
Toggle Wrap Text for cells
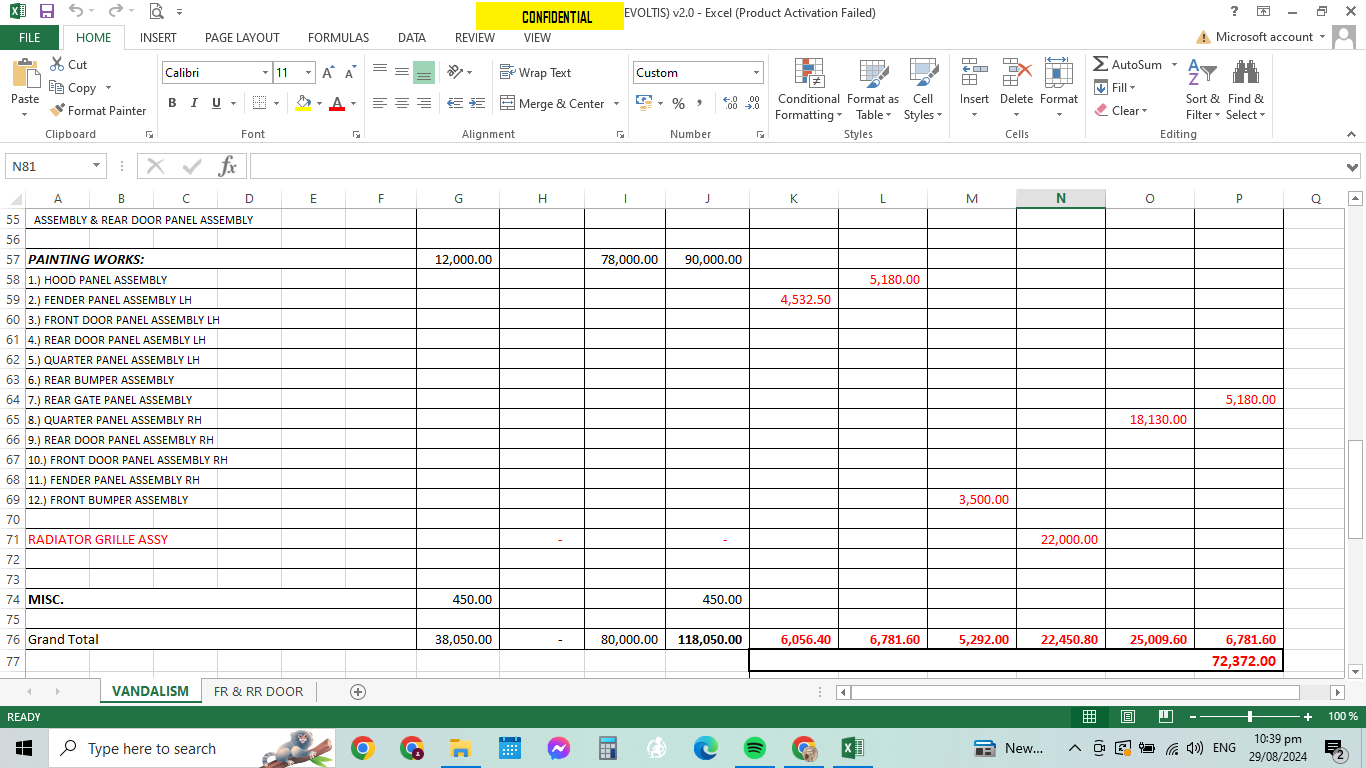(x=535, y=73)
